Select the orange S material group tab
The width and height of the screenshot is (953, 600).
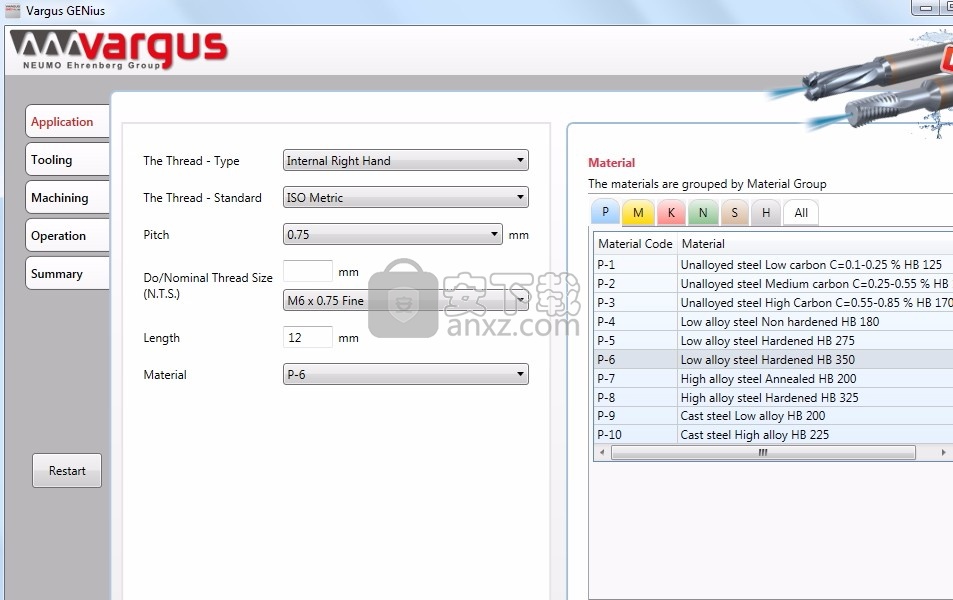734,213
